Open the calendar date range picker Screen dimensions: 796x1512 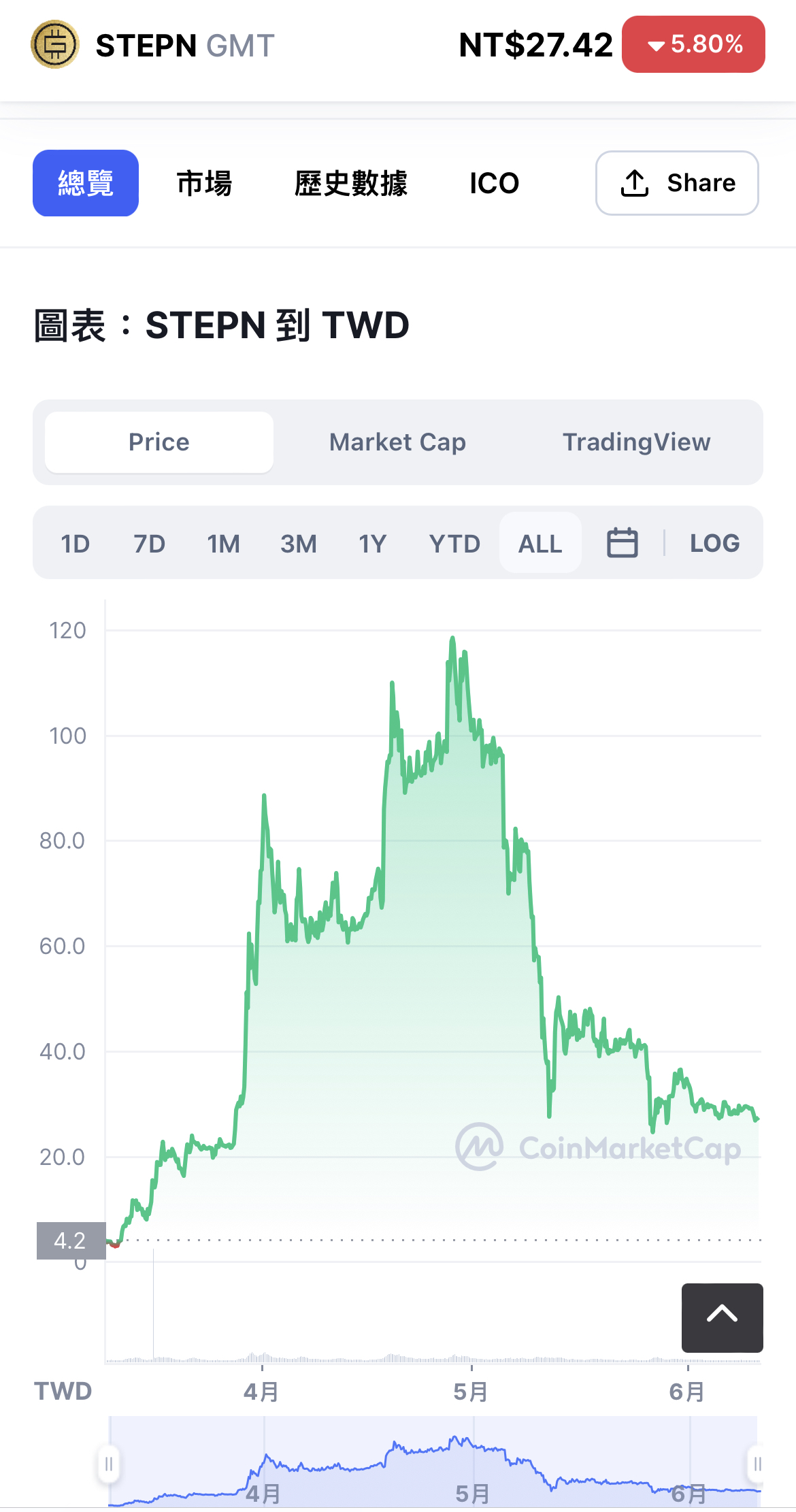pyautogui.click(x=622, y=543)
